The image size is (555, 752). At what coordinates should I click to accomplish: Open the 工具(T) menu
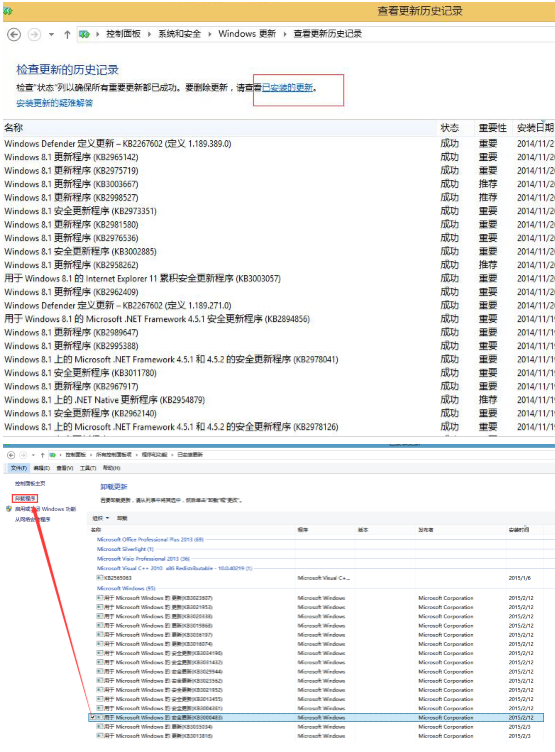click(x=88, y=468)
